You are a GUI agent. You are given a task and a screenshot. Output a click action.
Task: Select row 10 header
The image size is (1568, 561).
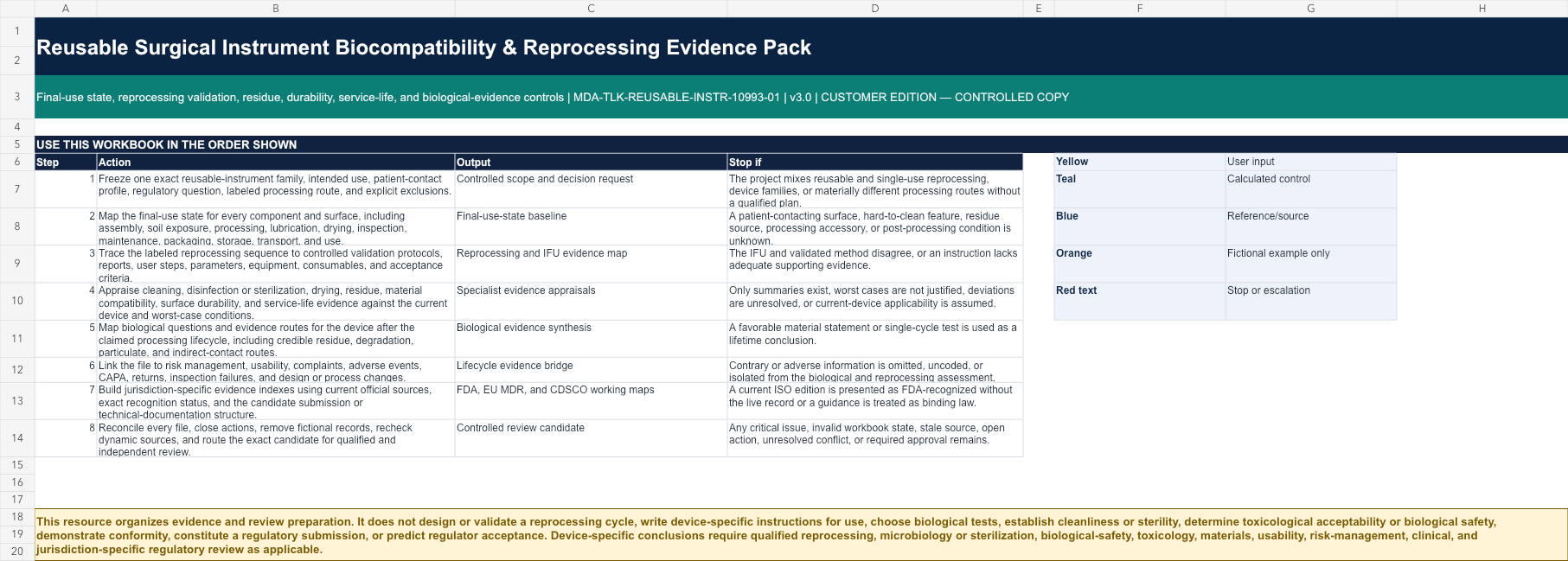pos(17,301)
